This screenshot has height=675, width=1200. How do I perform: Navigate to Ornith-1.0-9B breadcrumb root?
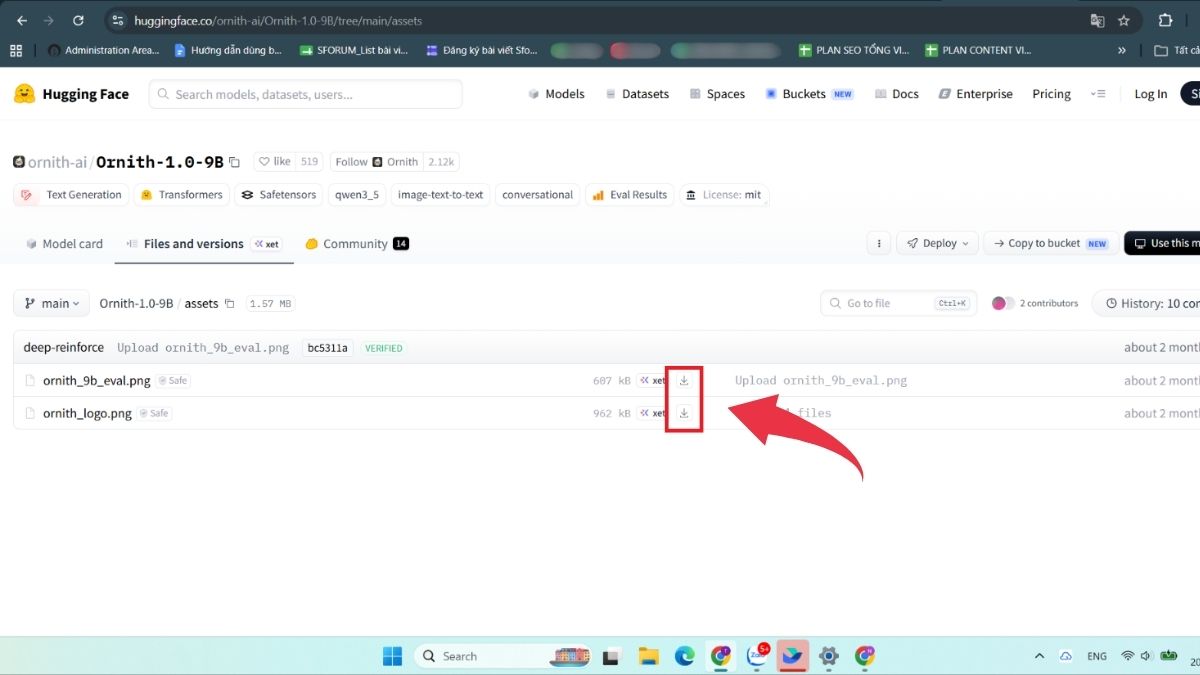[x=136, y=303]
